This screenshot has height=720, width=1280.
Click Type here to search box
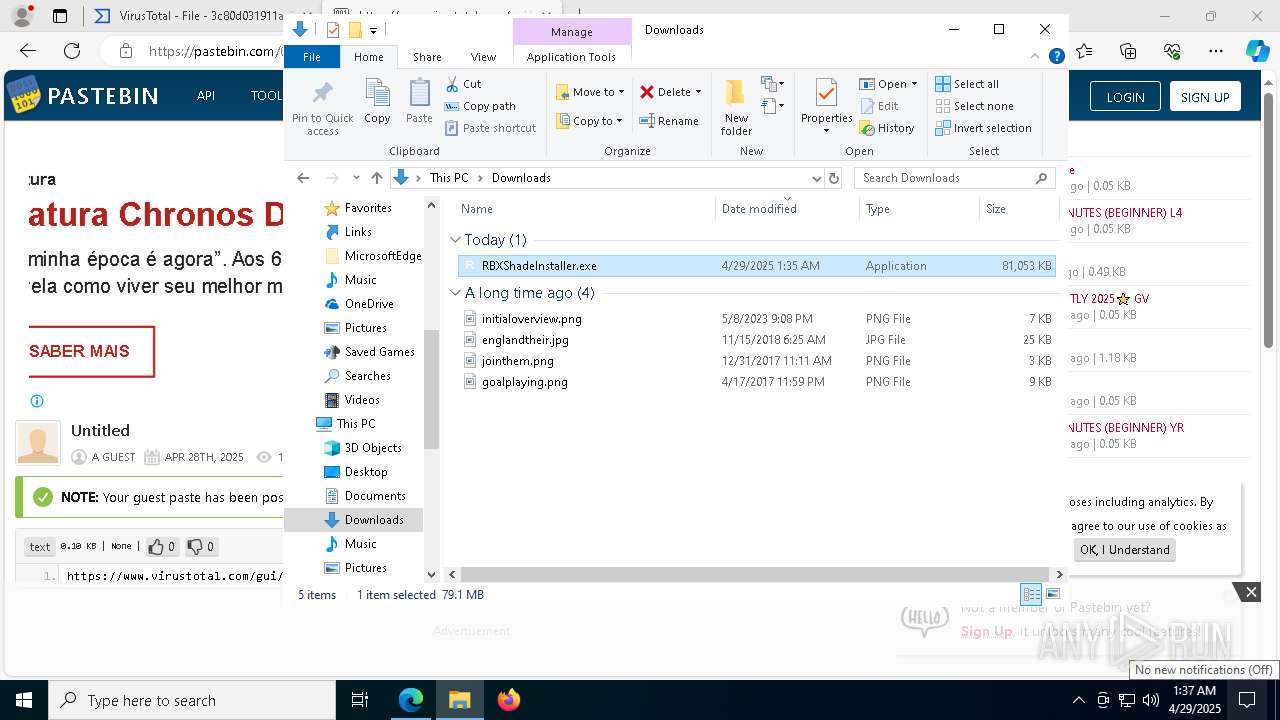(x=192, y=700)
